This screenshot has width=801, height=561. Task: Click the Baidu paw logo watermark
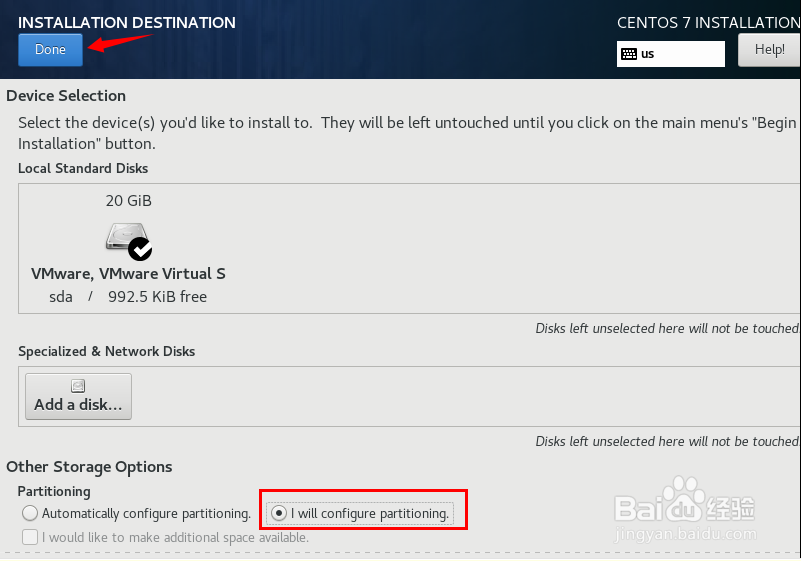pos(683,498)
